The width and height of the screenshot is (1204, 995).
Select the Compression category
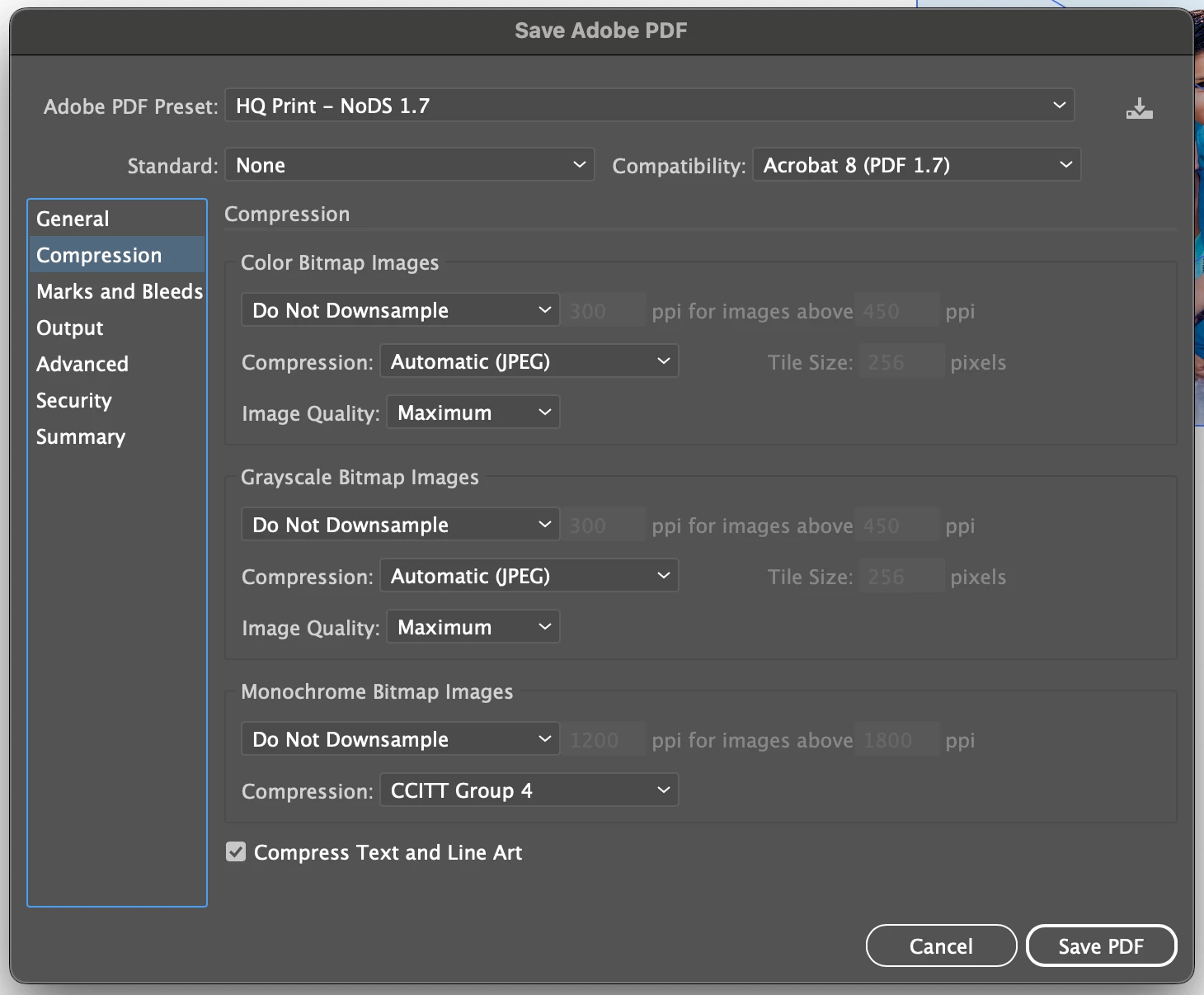coord(117,255)
